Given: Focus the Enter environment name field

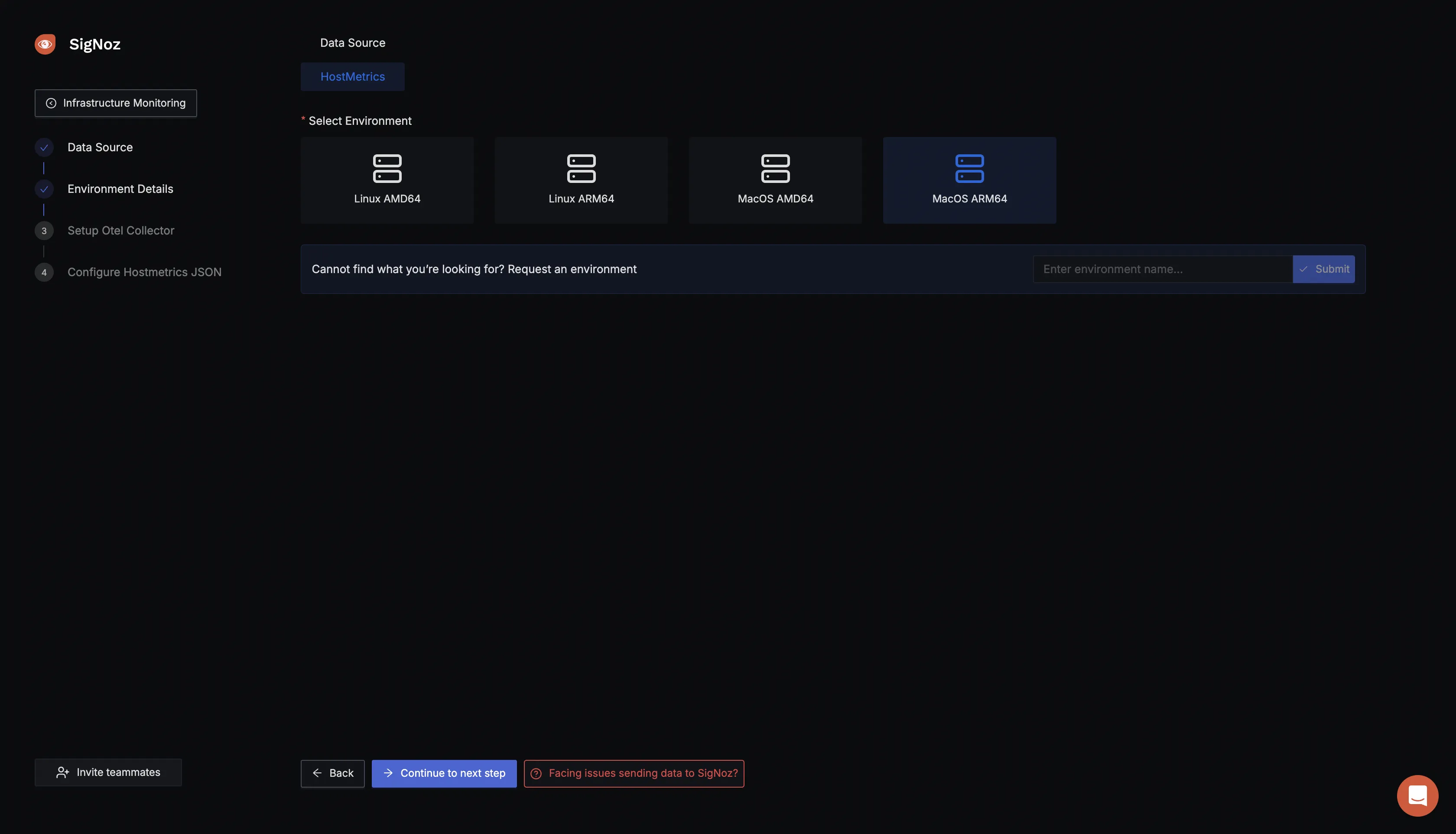Looking at the screenshot, I should pyautogui.click(x=1162, y=269).
